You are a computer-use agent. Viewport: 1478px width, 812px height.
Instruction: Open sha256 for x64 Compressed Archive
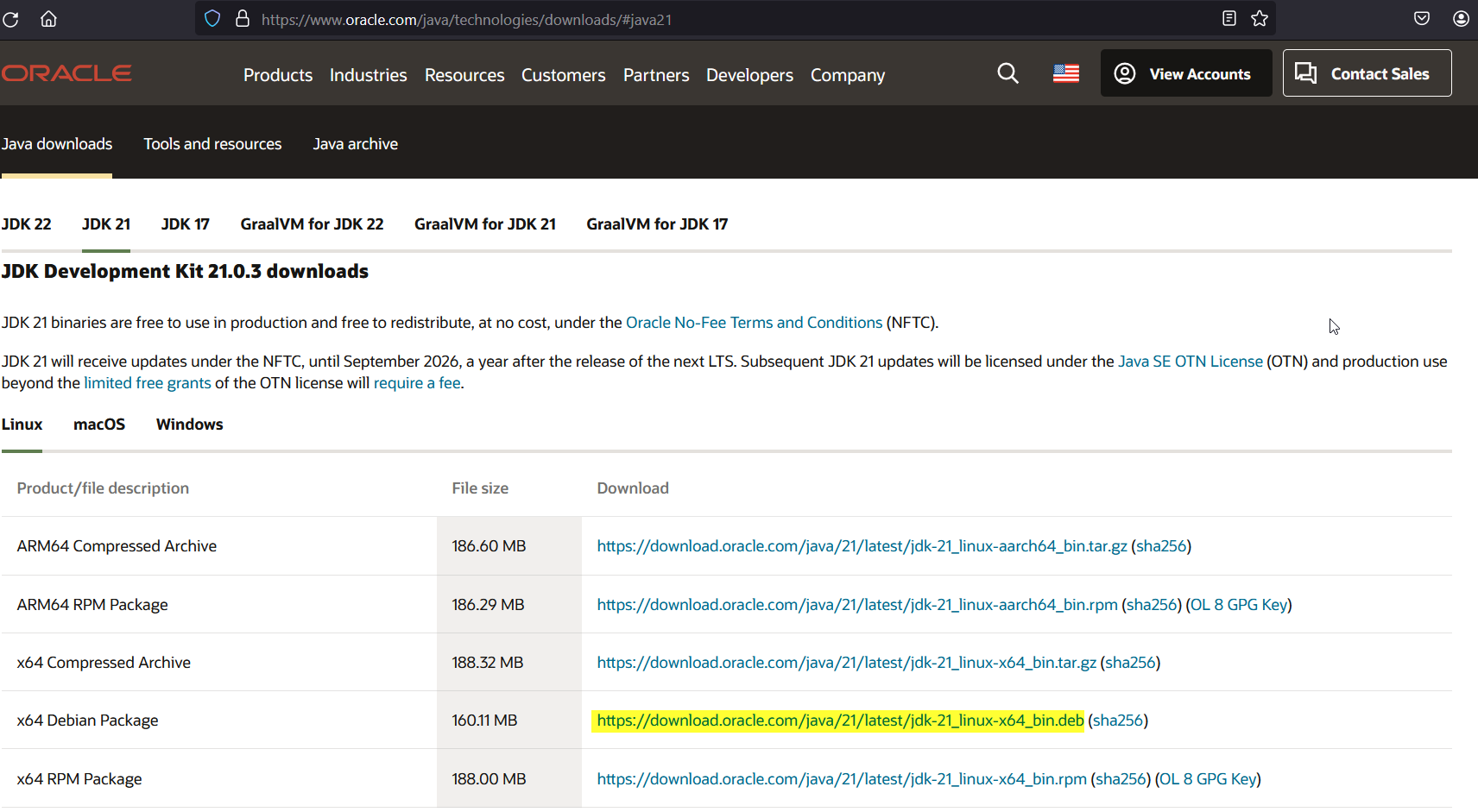(1130, 663)
